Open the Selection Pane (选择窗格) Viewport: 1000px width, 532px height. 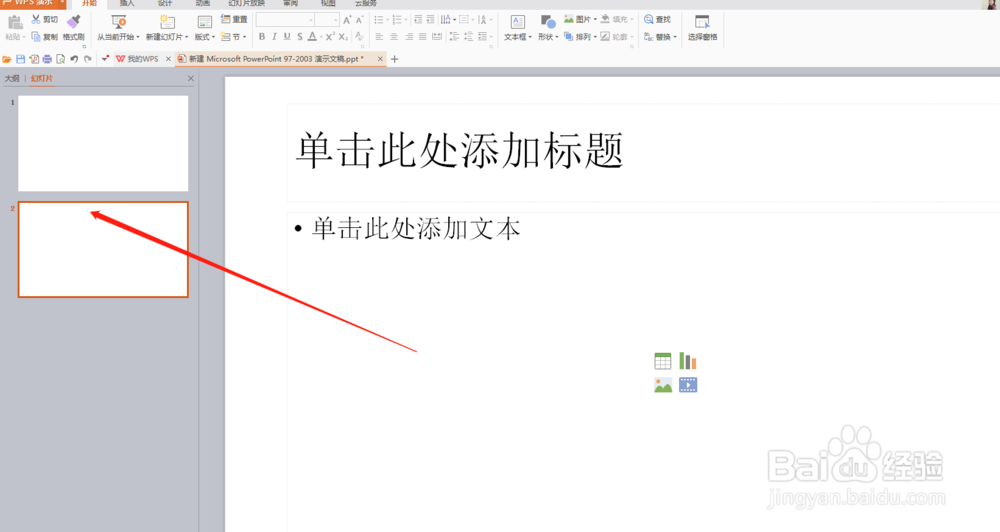pyautogui.click(x=702, y=28)
